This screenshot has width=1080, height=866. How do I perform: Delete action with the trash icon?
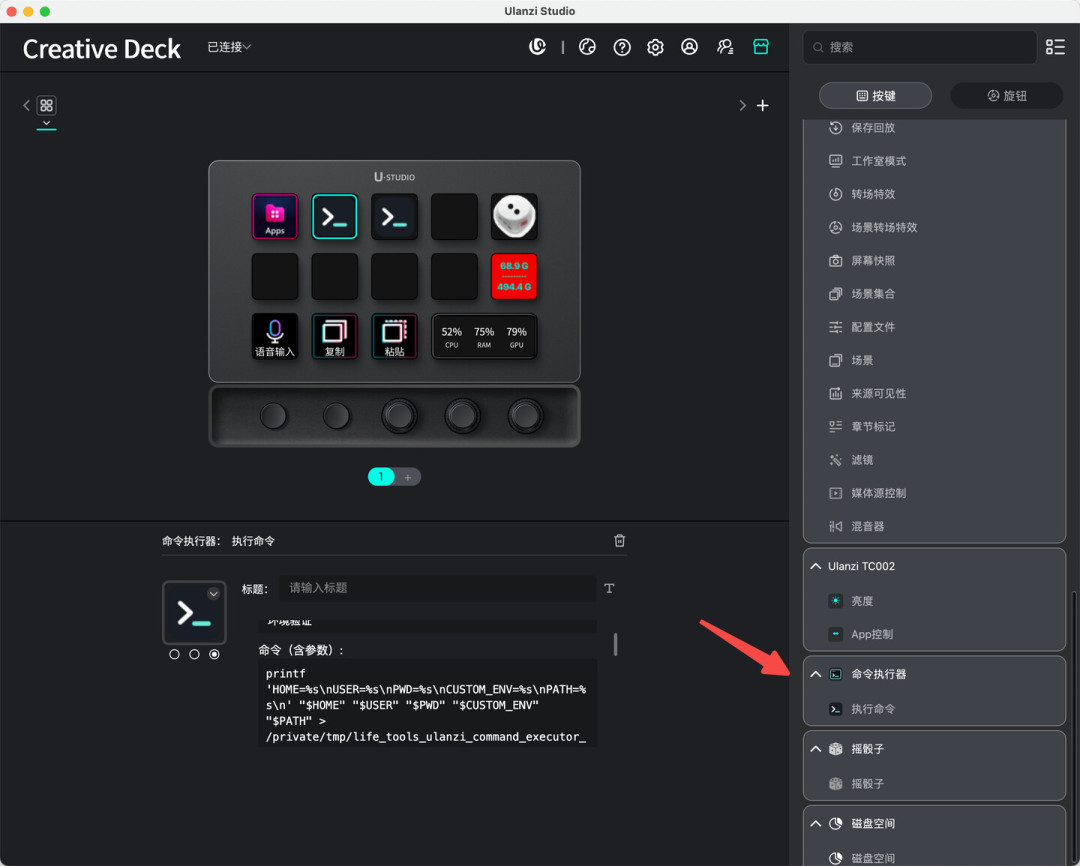[x=619, y=541]
